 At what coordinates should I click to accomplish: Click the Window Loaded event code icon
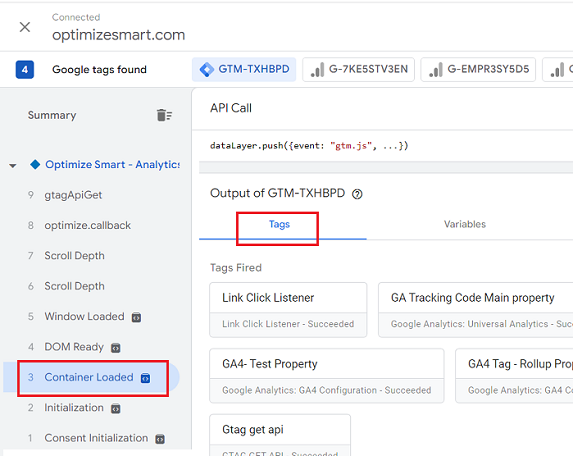point(136,317)
